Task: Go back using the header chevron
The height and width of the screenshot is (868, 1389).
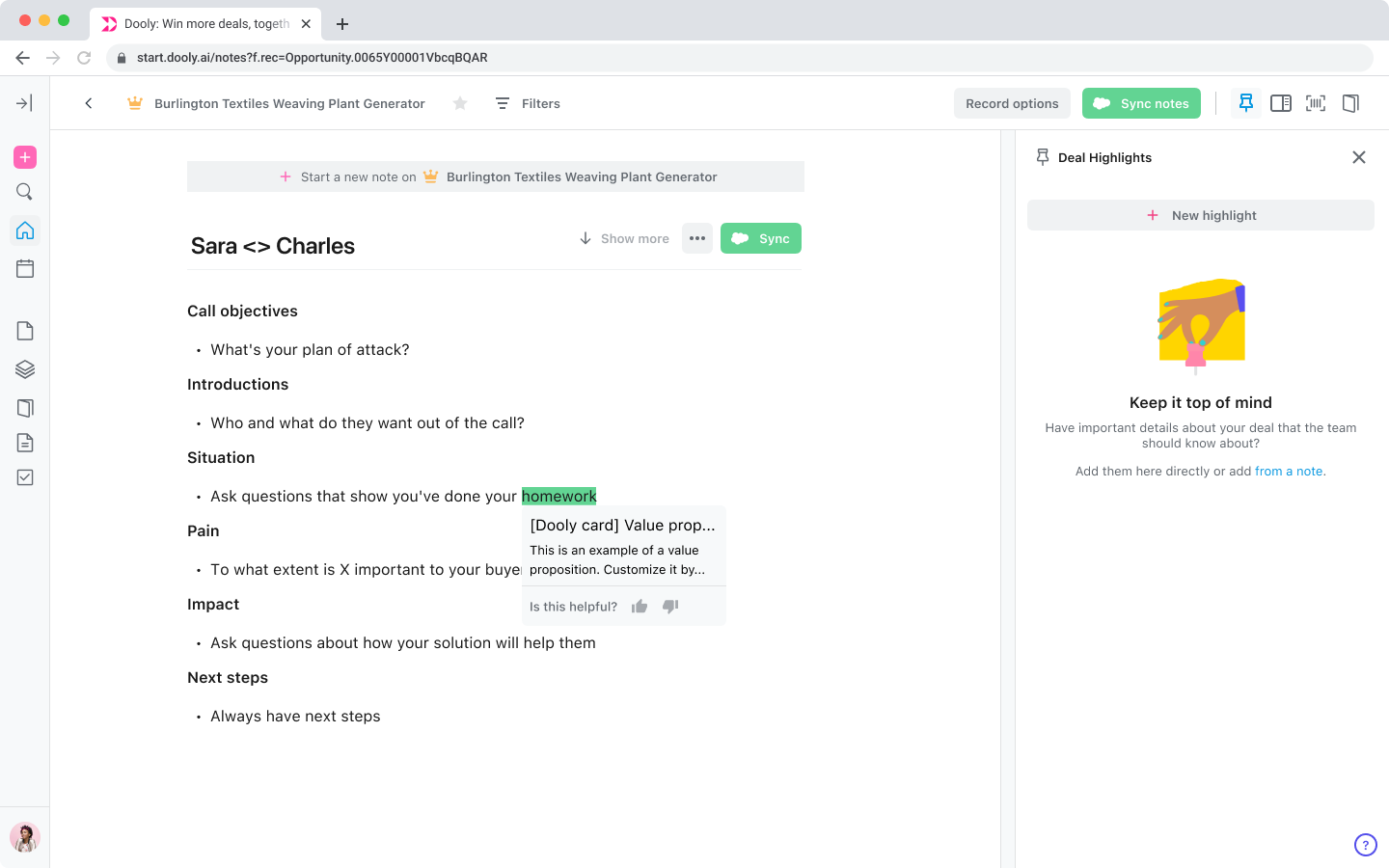Action: (x=89, y=103)
